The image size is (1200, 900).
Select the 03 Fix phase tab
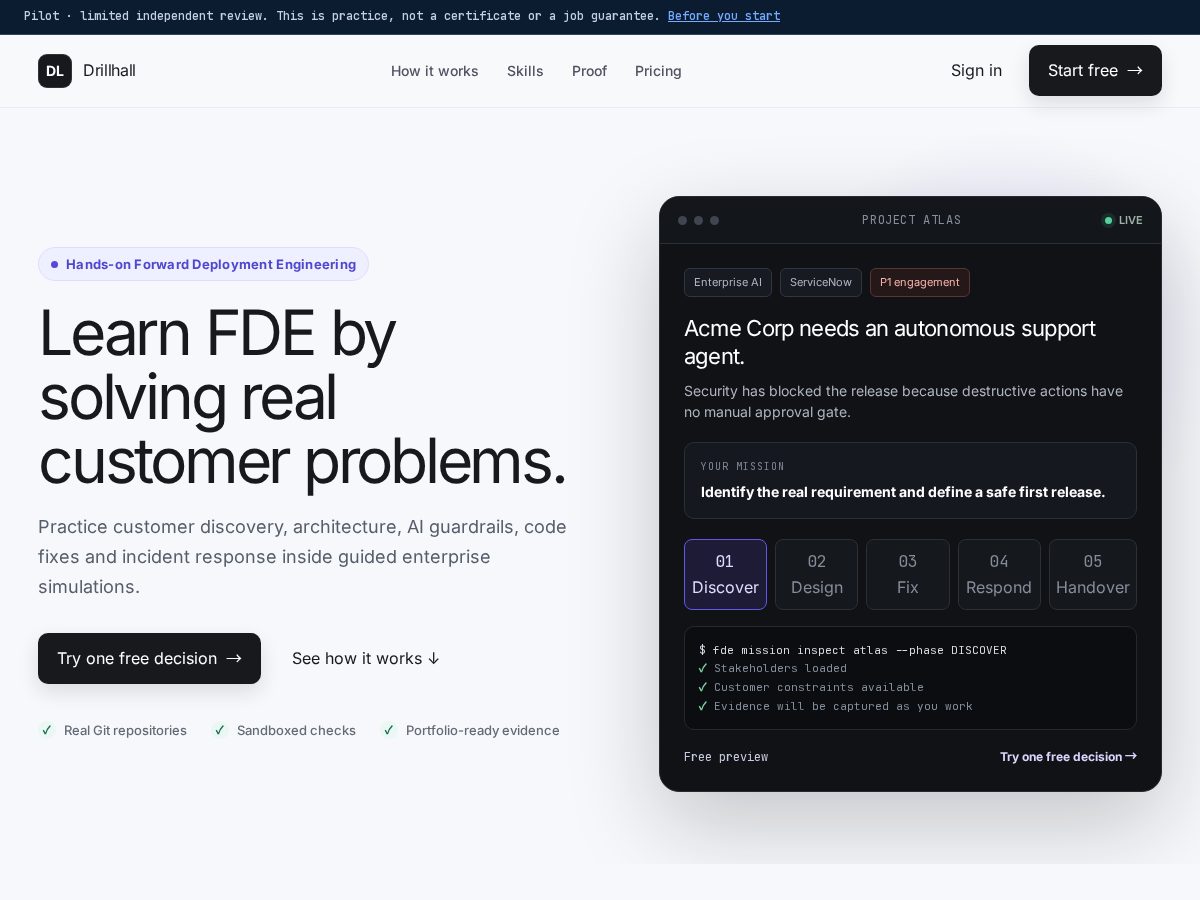[x=908, y=574]
